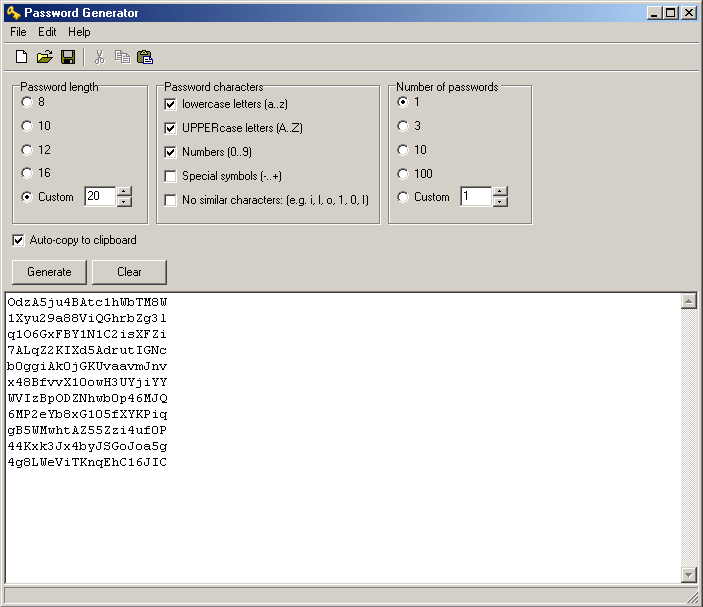Click the Generate button

click(49, 272)
